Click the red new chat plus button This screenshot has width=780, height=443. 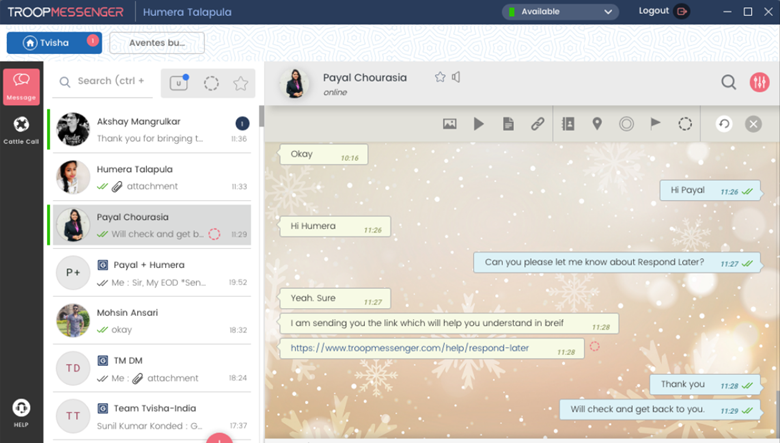pos(219,438)
